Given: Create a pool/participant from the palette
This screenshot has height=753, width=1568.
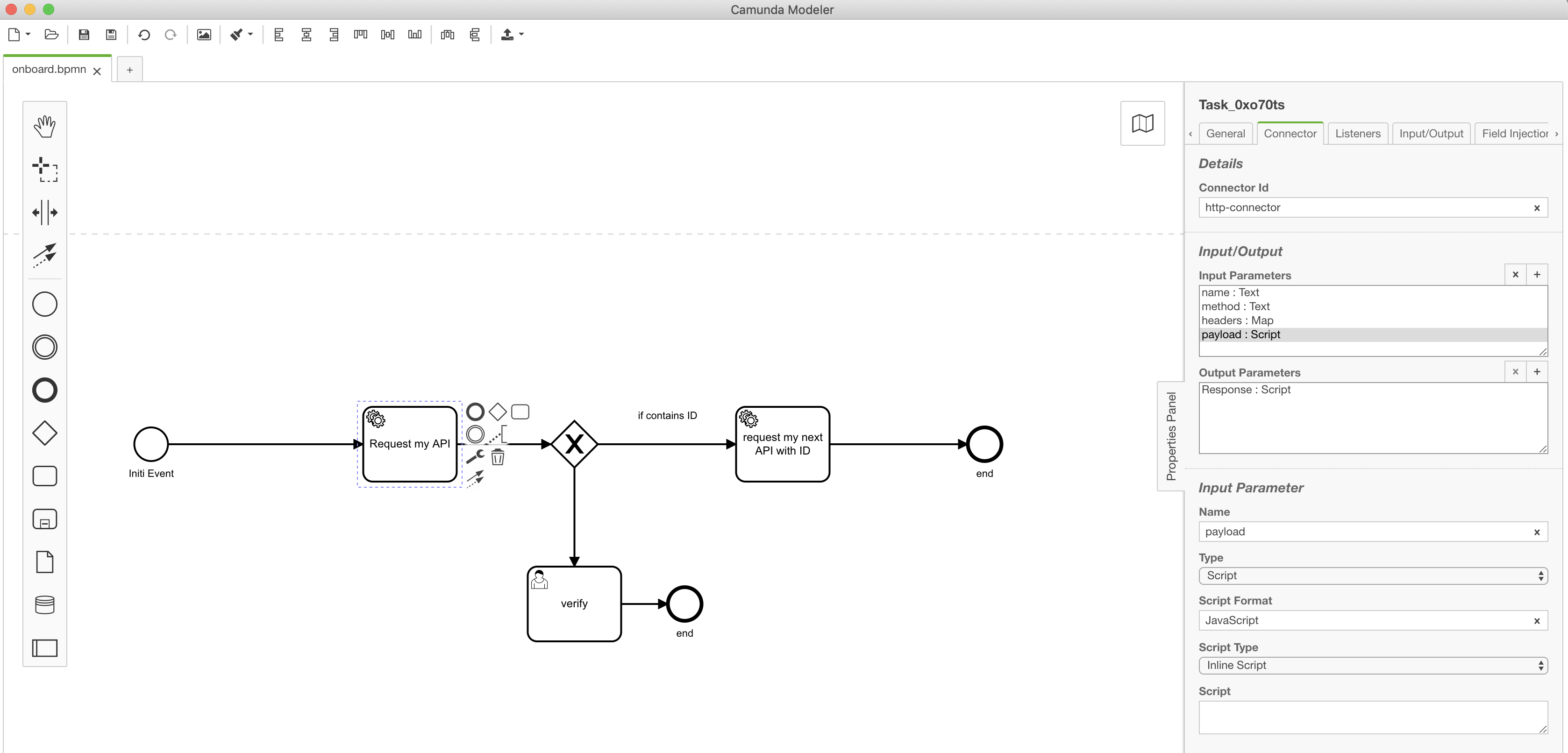Looking at the screenshot, I should click(44, 648).
